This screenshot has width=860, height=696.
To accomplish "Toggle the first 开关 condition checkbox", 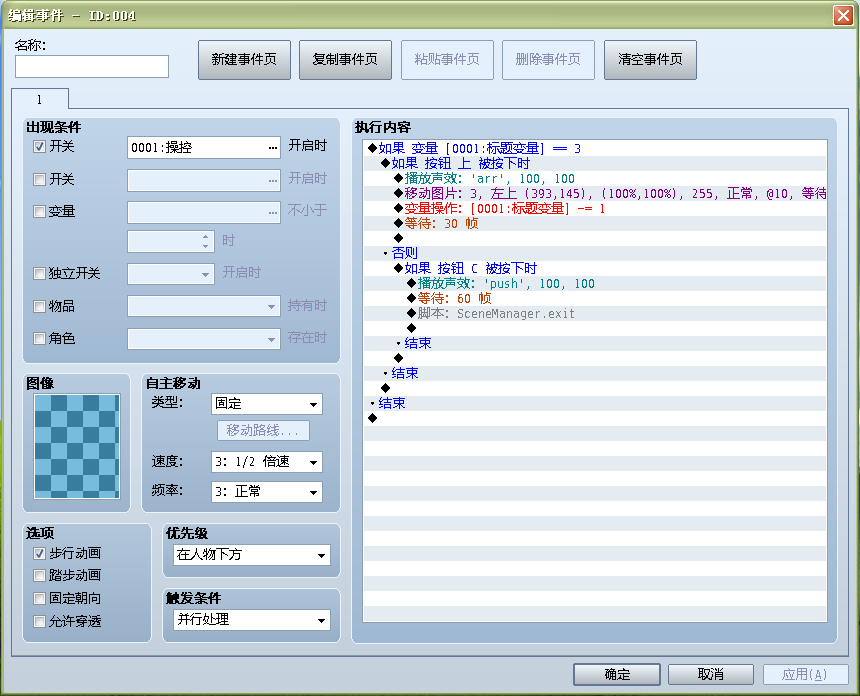I will (x=39, y=146).
